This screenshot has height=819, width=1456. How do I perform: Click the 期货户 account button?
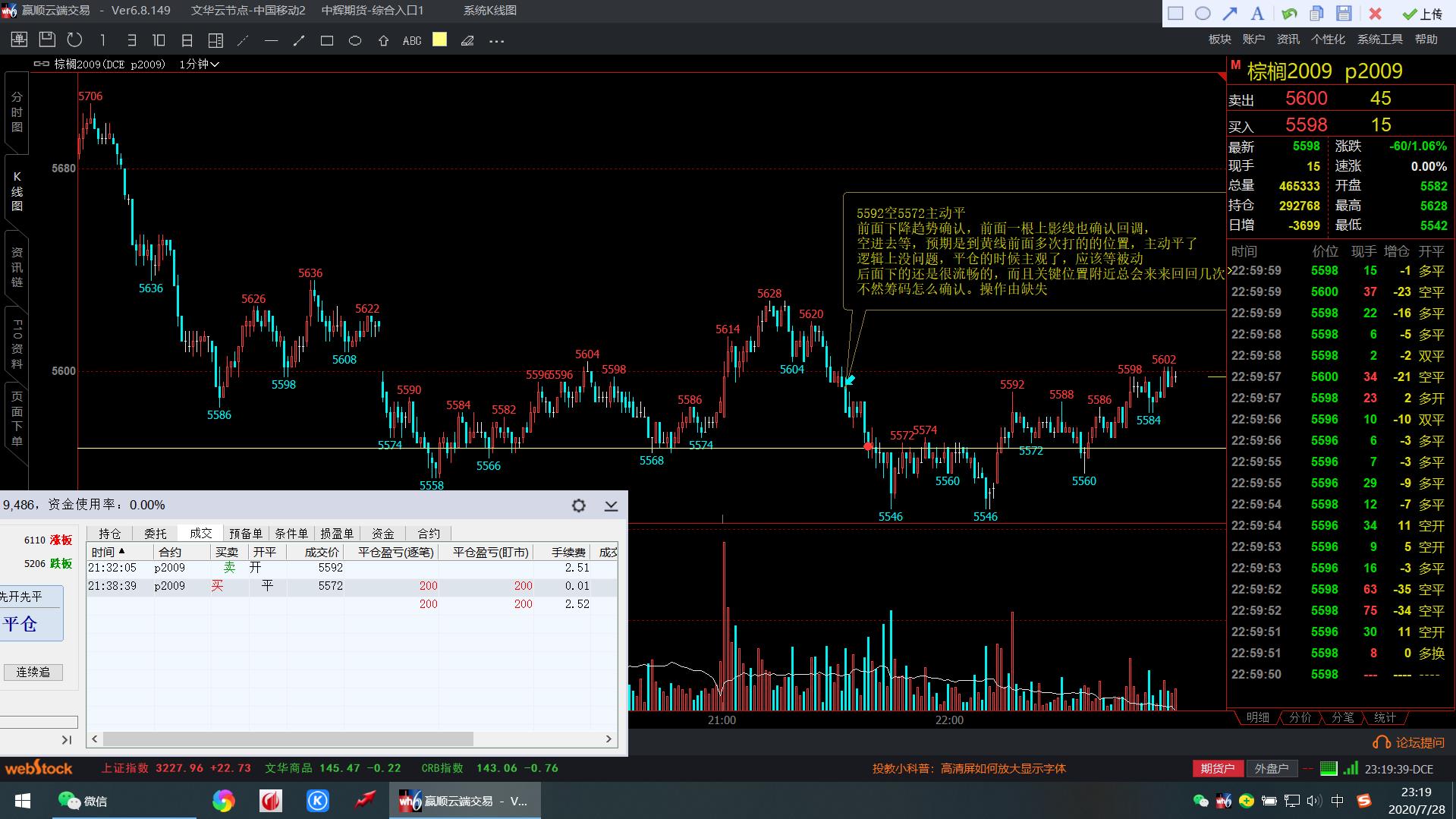coord(1218,769)
